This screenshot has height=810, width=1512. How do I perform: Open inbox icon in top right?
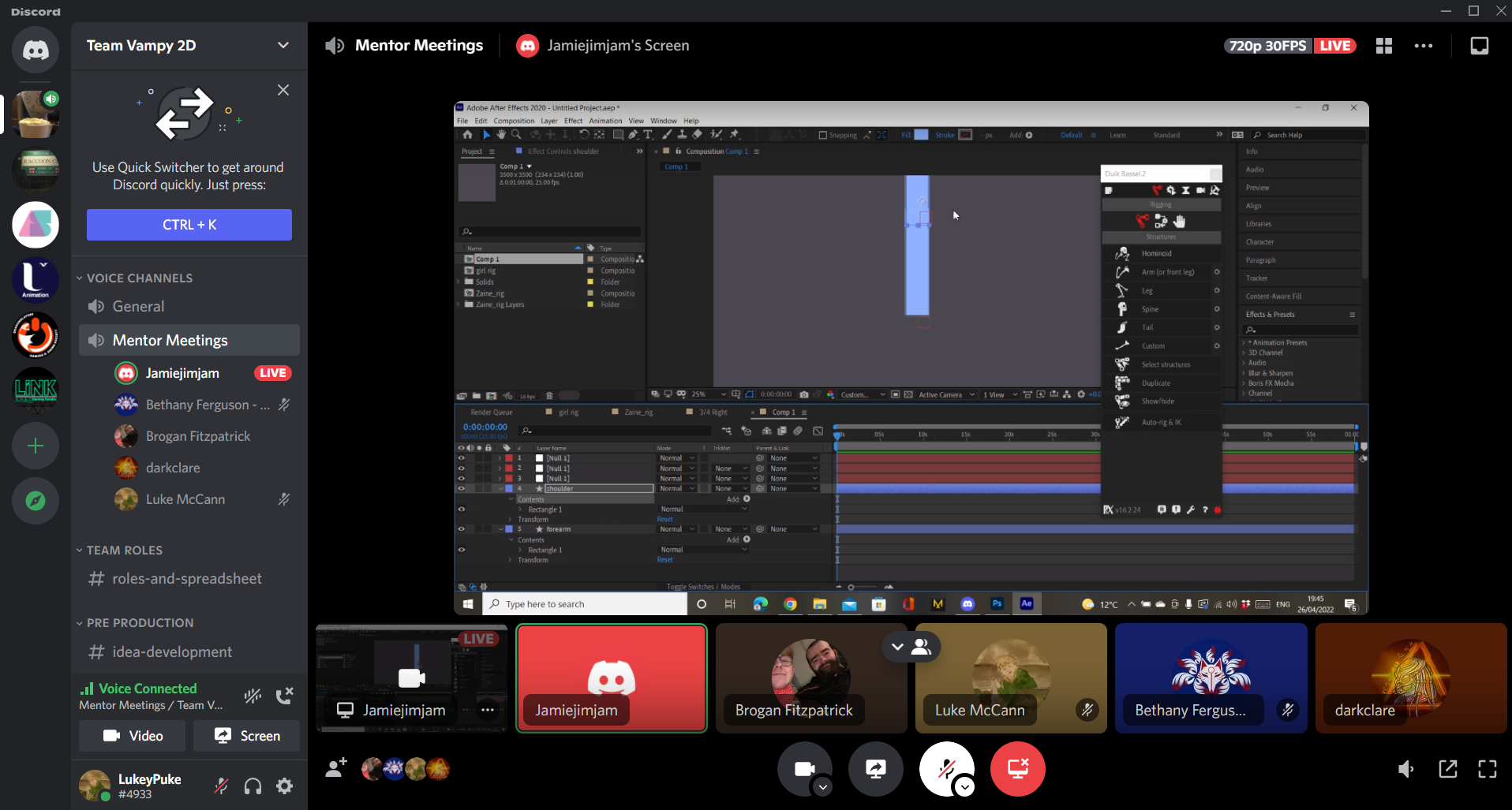point(1480,46)
